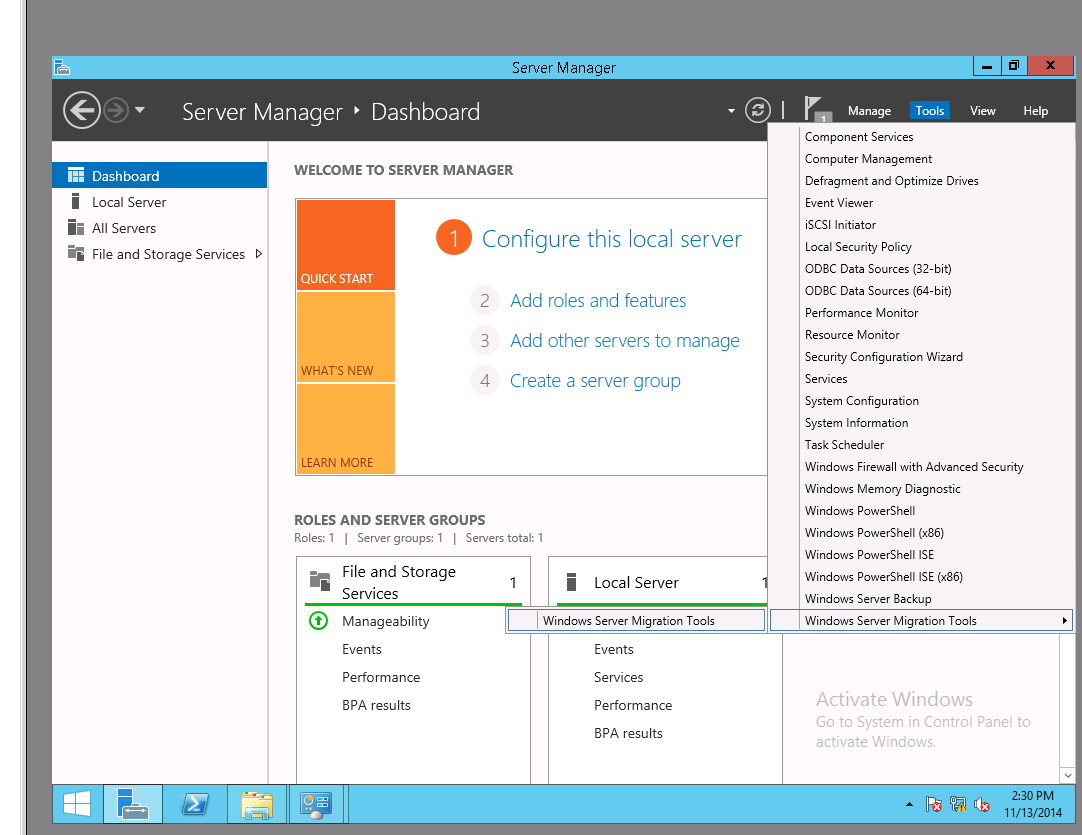Viewport: 1082px width, 835px height.
Task: Open File Explorer from the taskbar
Action: click(257, 804)
